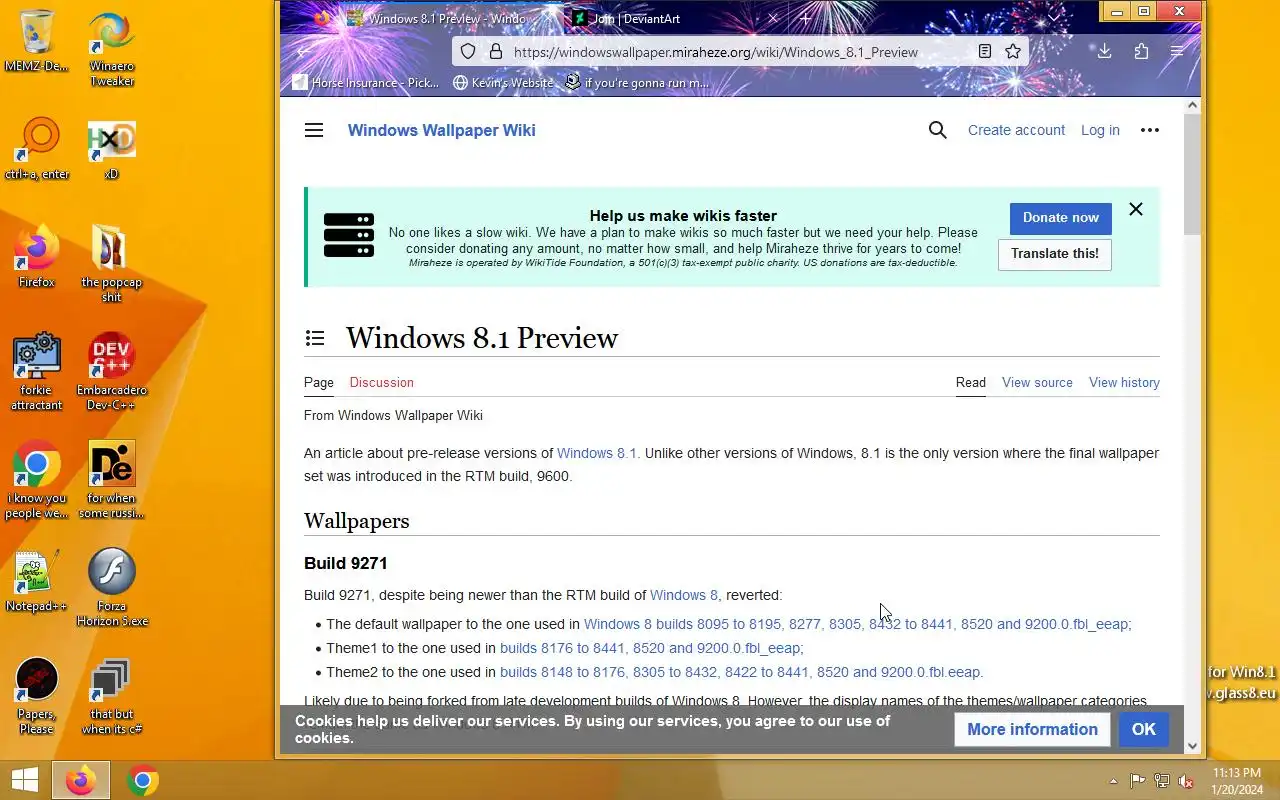Close the DeviantArt tab
1280x800 pixels.
pyautogui.click(x=772, y=18)
